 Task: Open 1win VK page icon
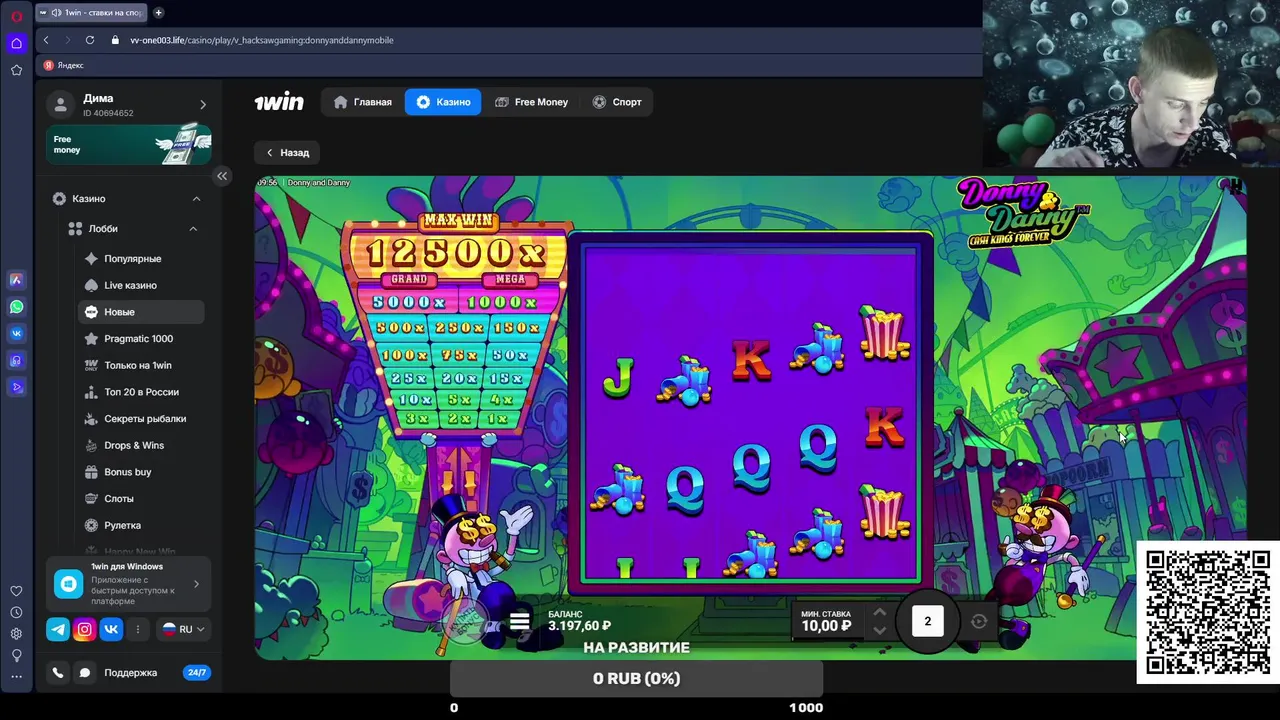point(111,629)
